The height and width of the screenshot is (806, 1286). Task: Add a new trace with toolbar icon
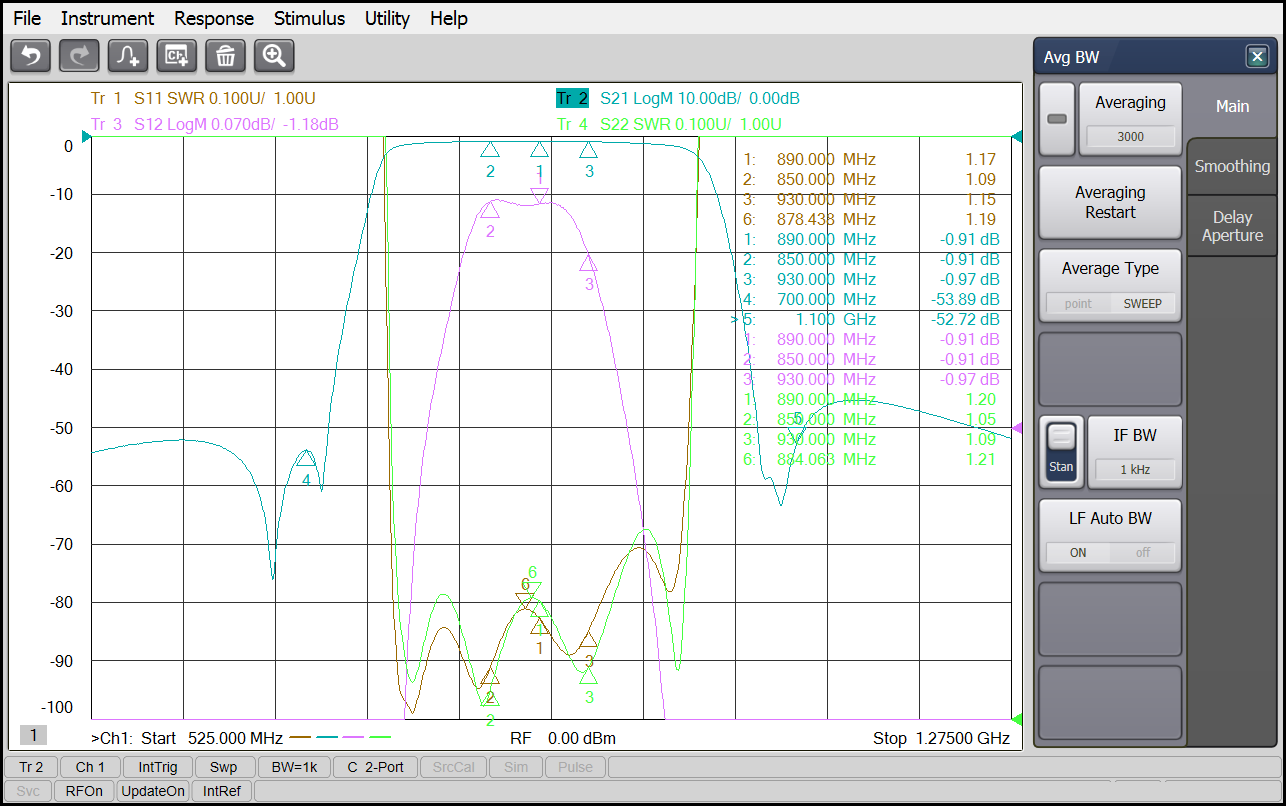[128, 56]
